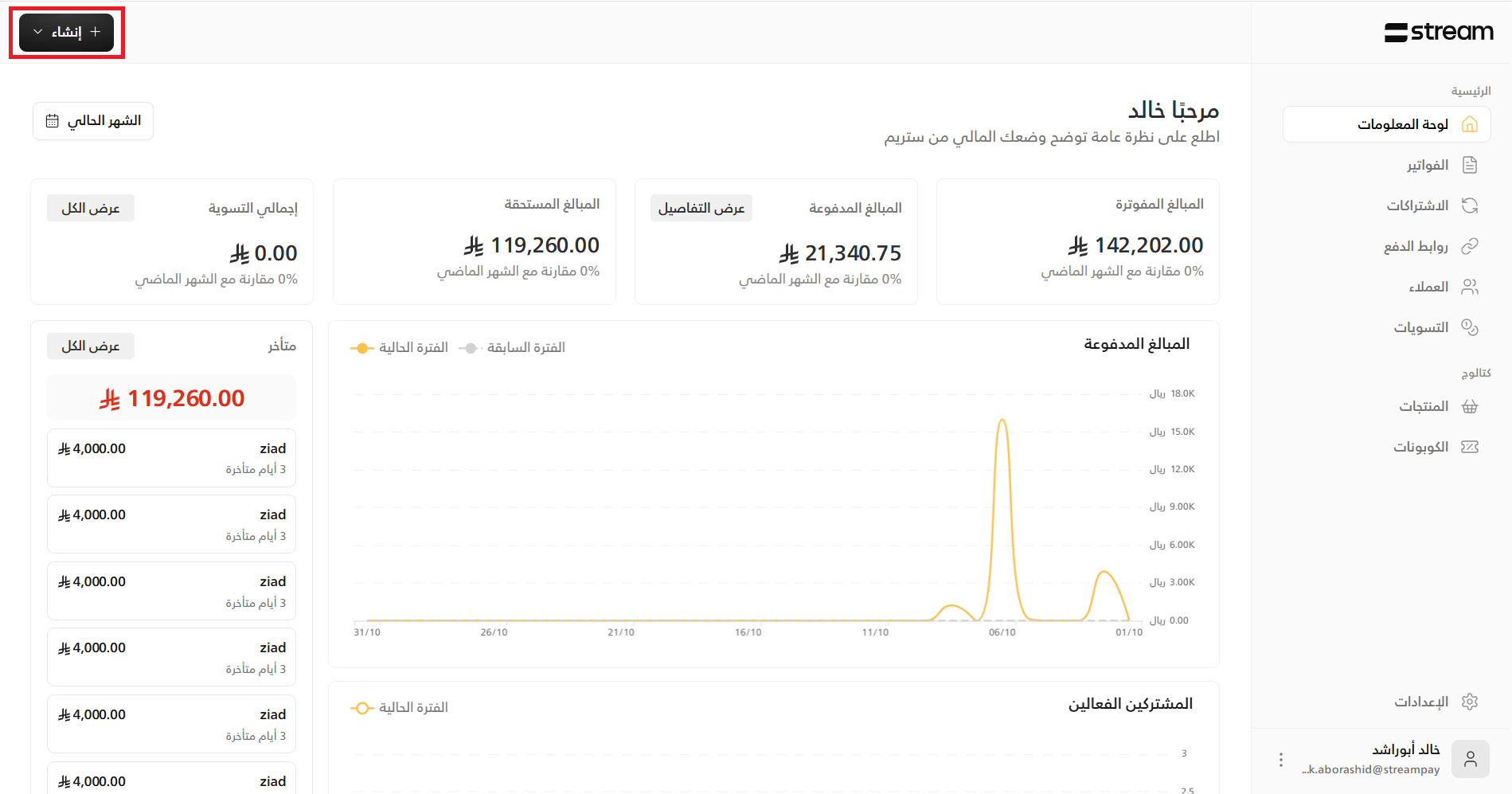Image resolution: width=1512 pixels, height=794 pixels.
Task: Open customers via the people icon
Action: (x=1470, y=287)
